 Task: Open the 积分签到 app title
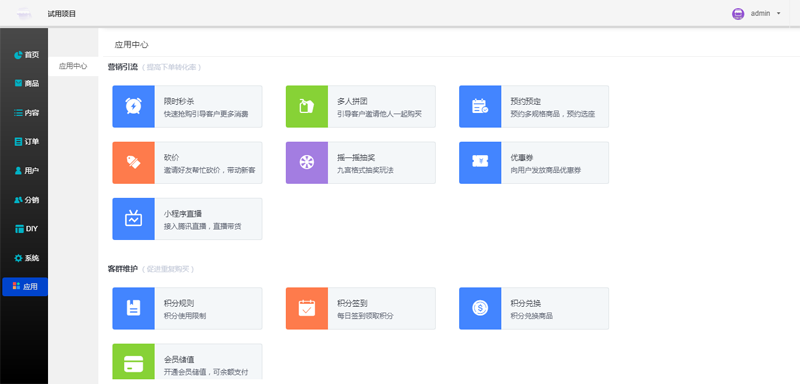(x=353, y=303)
